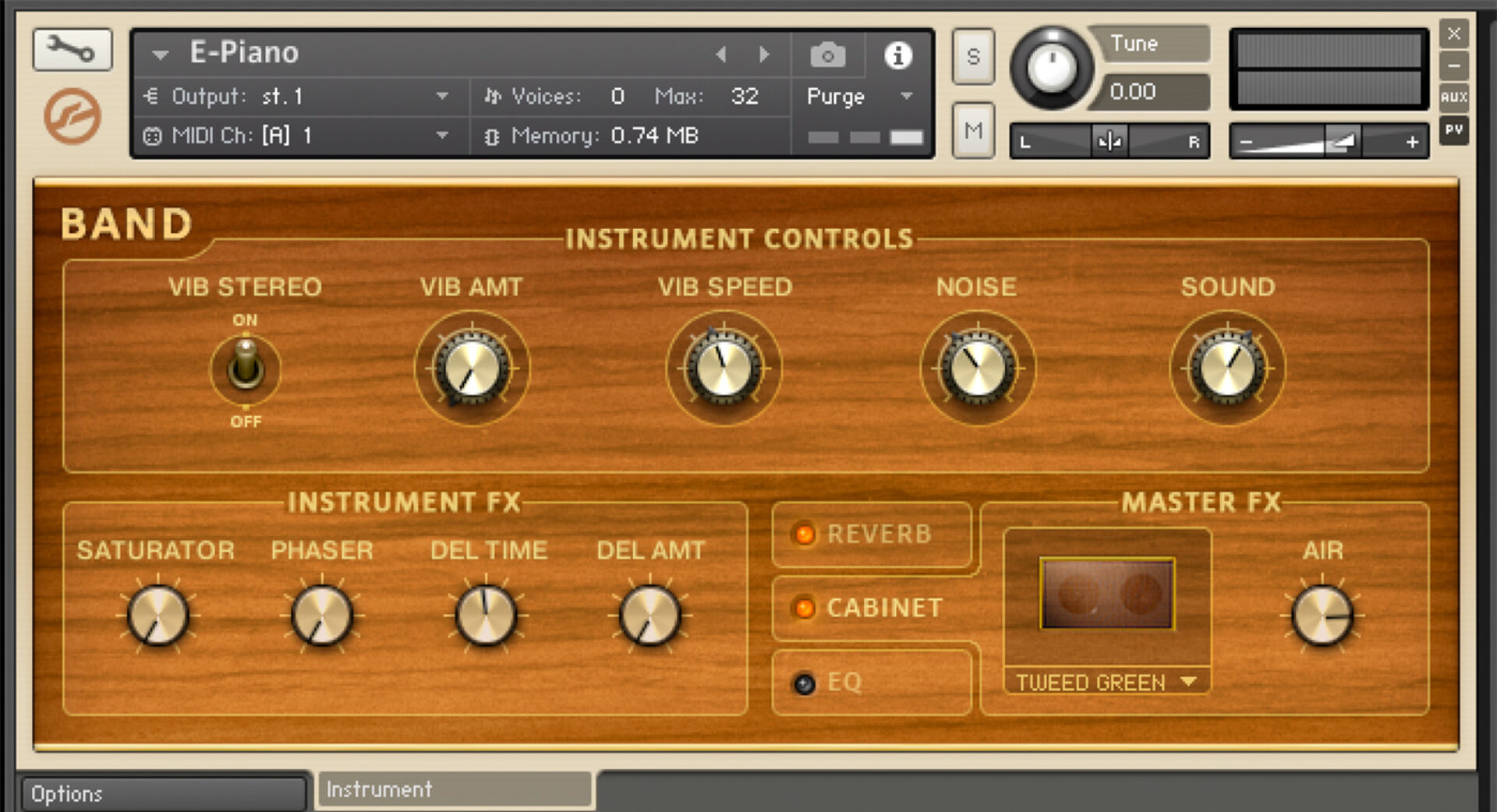The height and width of the screenshot is (812, 1497).
Task: Enable the EQ effect
Action: tap(803, 682)
